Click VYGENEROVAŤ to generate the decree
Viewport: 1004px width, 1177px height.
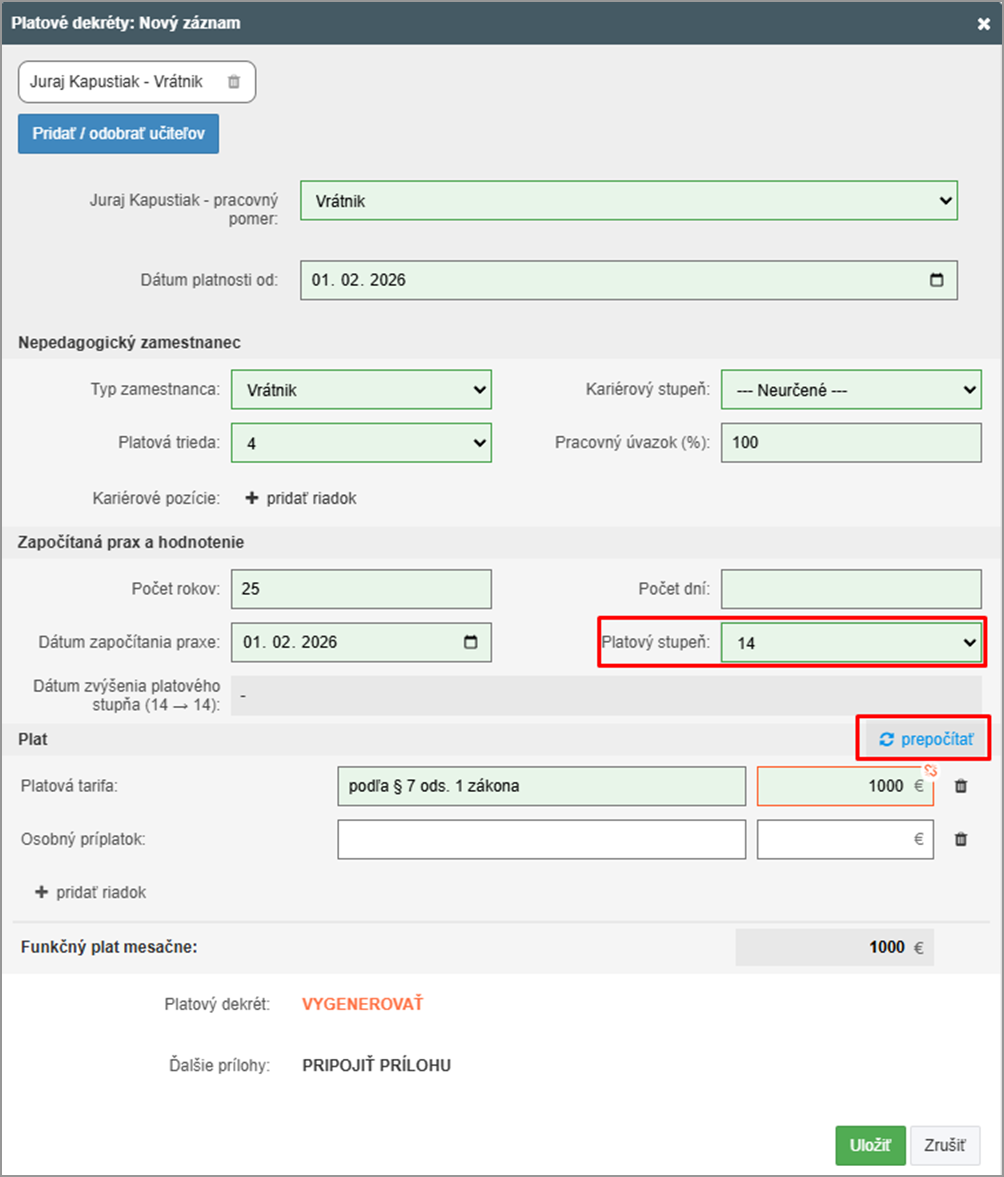[362, 1005]
